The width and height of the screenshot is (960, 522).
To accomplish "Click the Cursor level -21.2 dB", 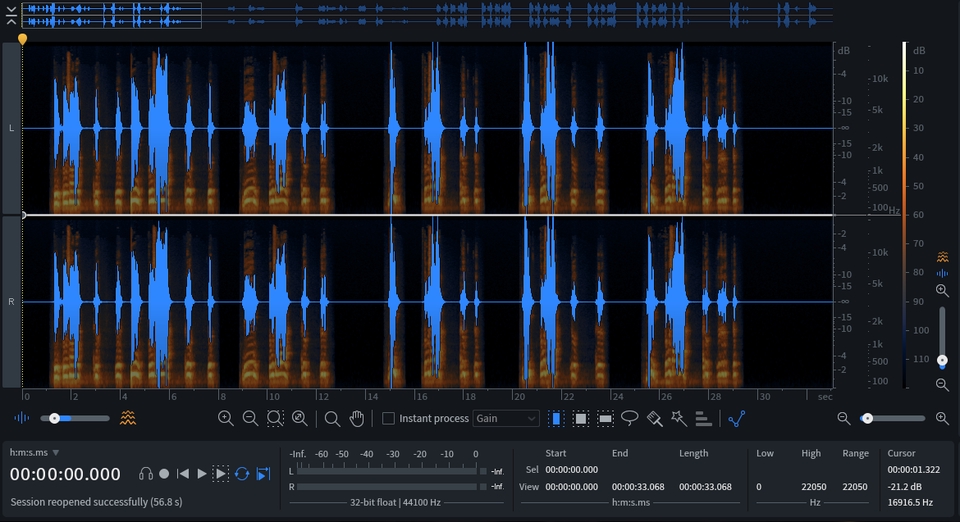I will click(x=905, y=487).
